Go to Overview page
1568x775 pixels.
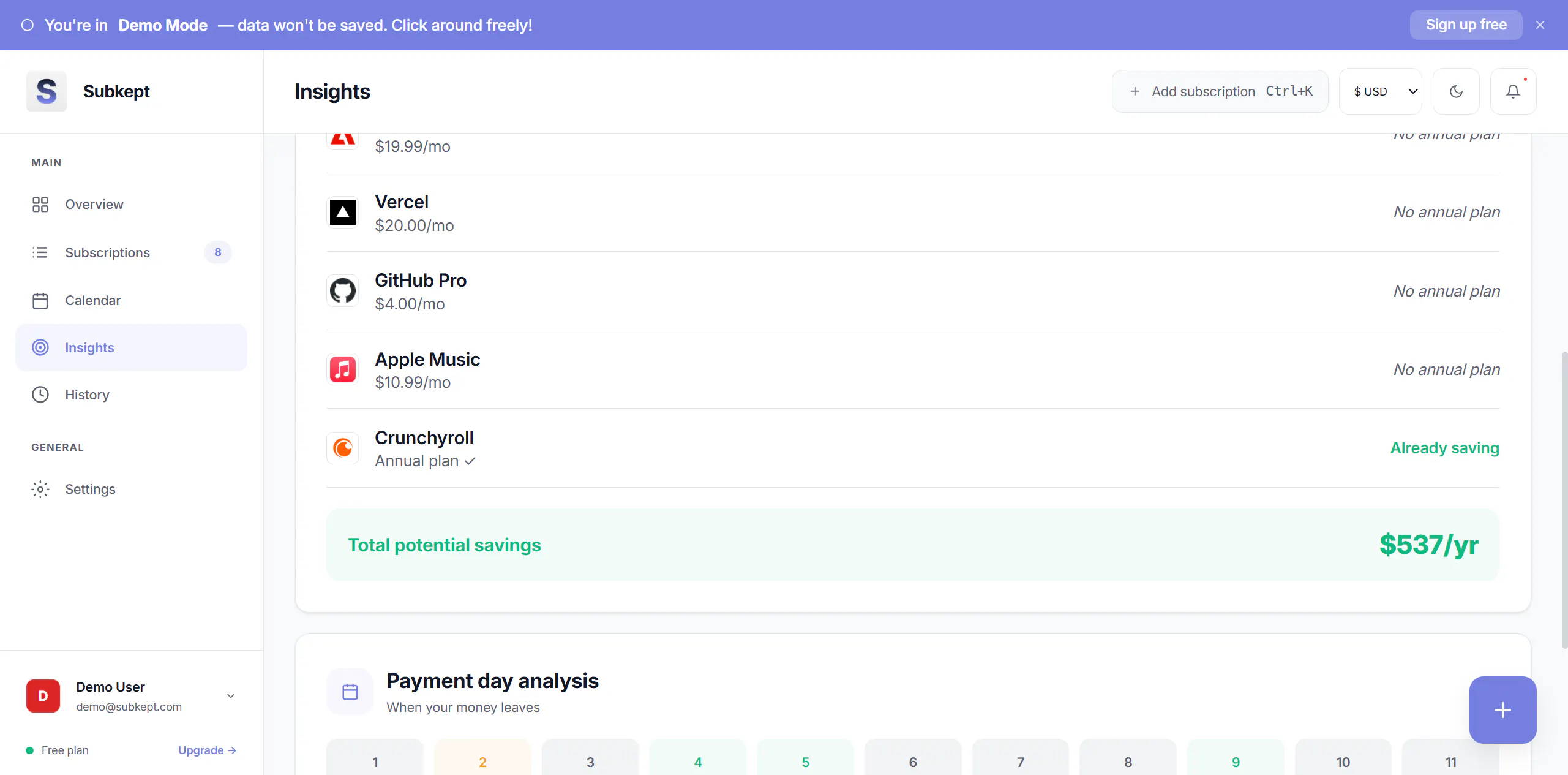click(x=131, y=204)
